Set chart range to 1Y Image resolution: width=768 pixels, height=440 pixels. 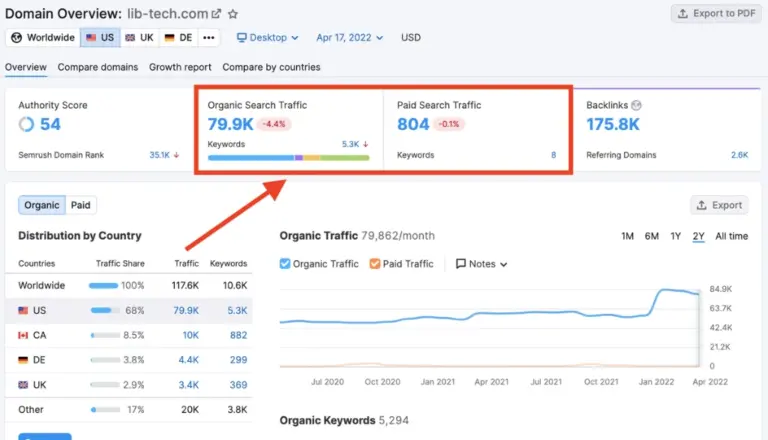[675, 236]
